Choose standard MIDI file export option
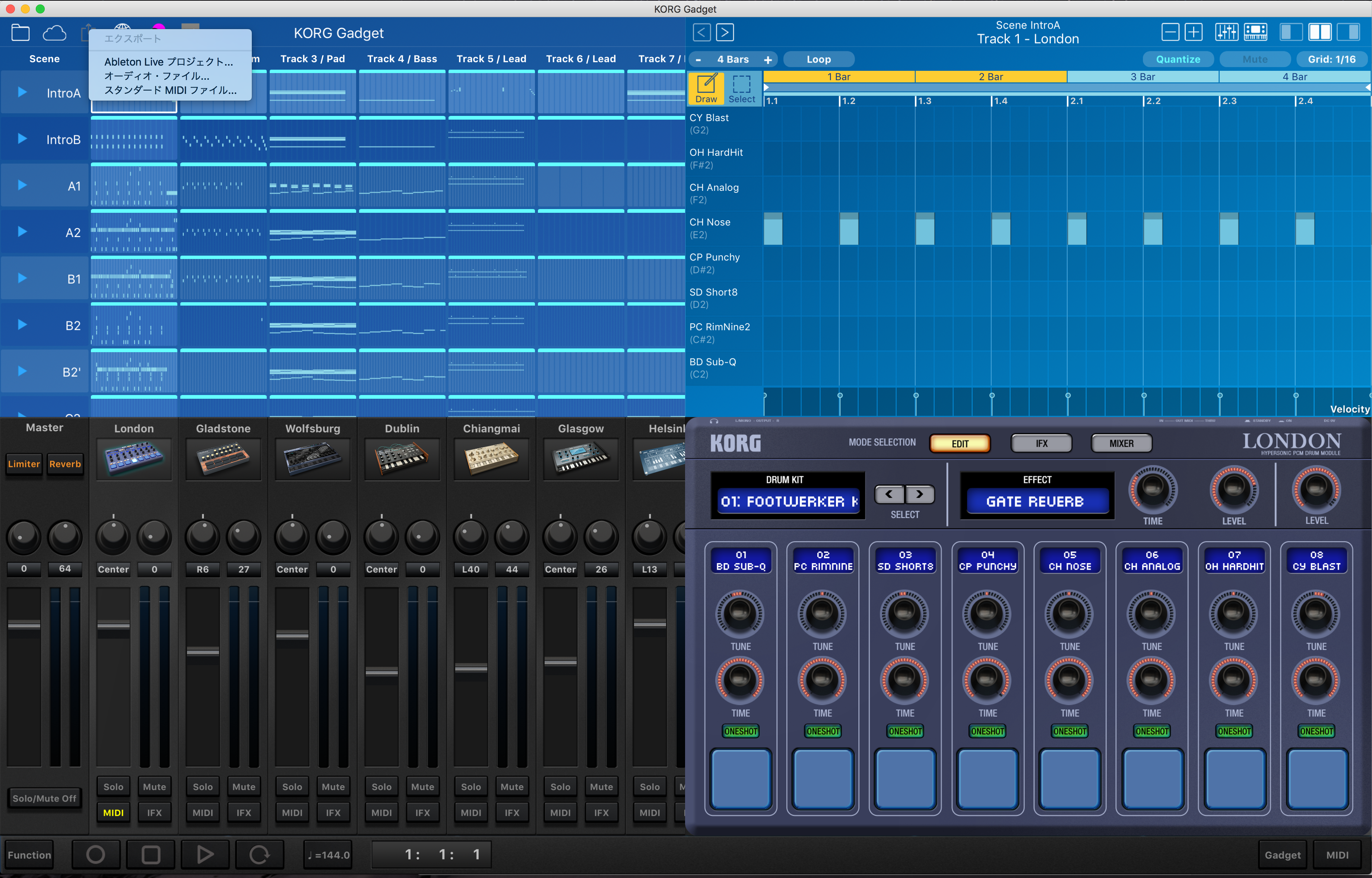The image size is (1372, 878). click(x=170, y=90)
